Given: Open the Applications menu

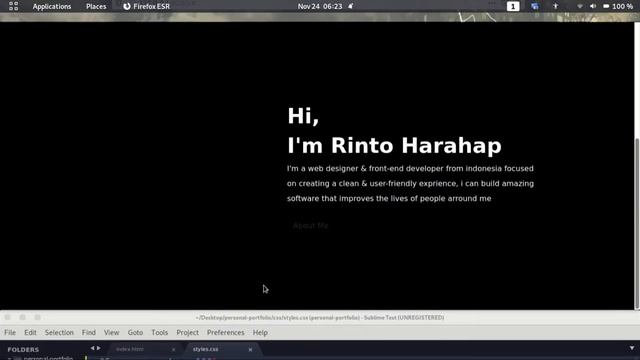Looking at the screenshot, I should (x=52, y=7).
